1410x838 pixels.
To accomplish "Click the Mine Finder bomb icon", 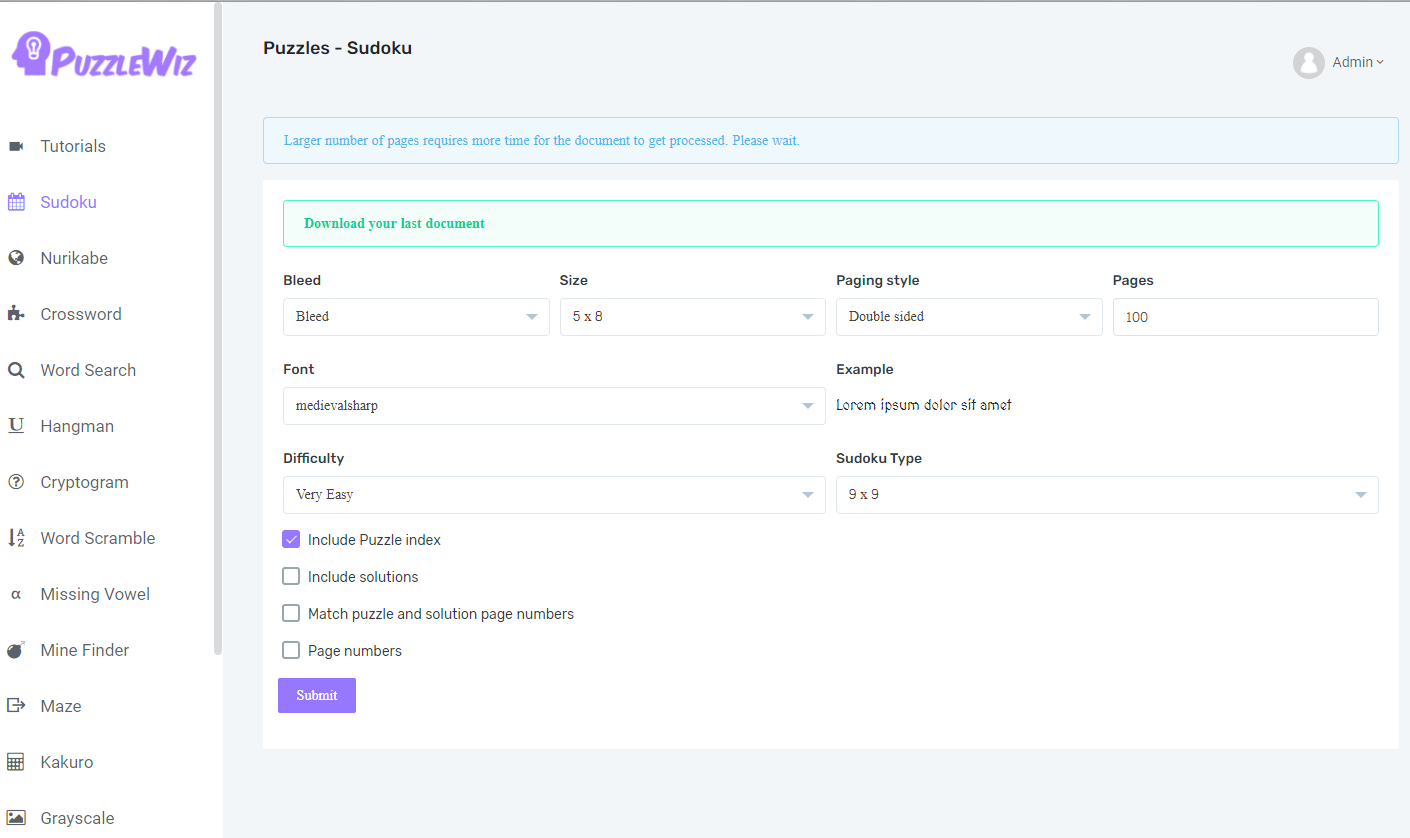I will click(16, 650).
